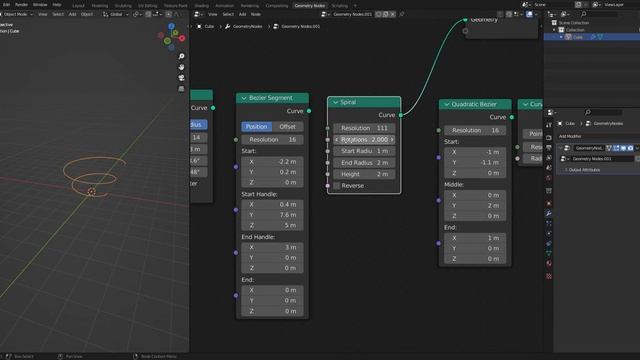Click the viewport pan hand icon
Screen dimensions: 640x360
(181, 67)
